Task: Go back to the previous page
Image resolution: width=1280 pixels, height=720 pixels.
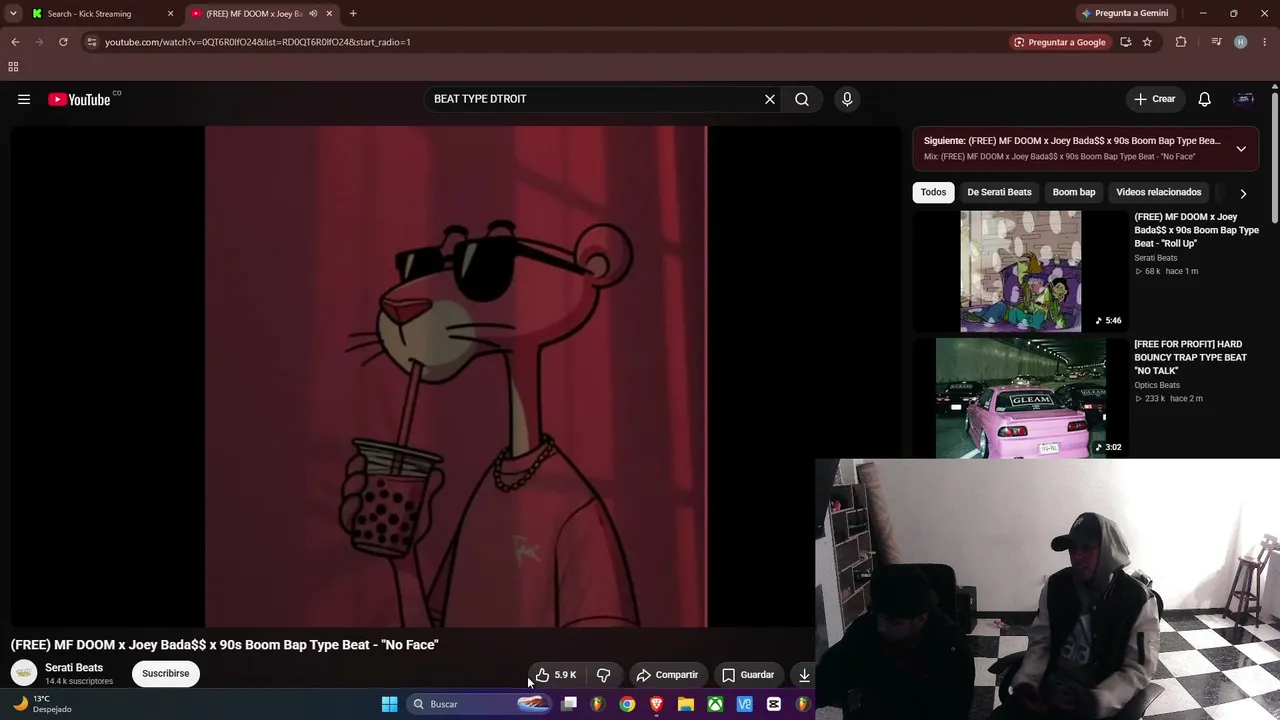Action: coord(15,42)
